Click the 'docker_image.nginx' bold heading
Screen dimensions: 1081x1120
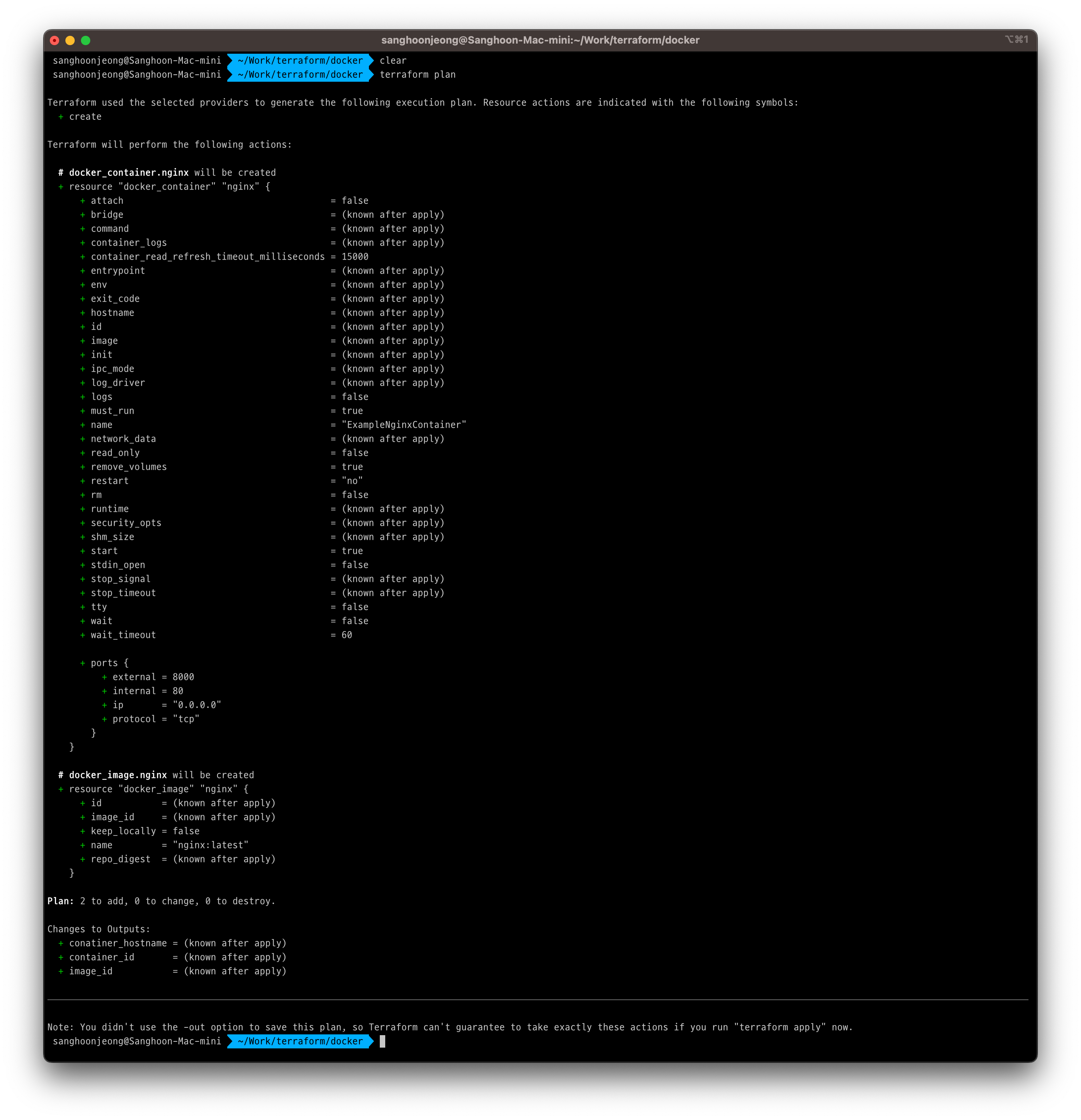click(118, 775)
